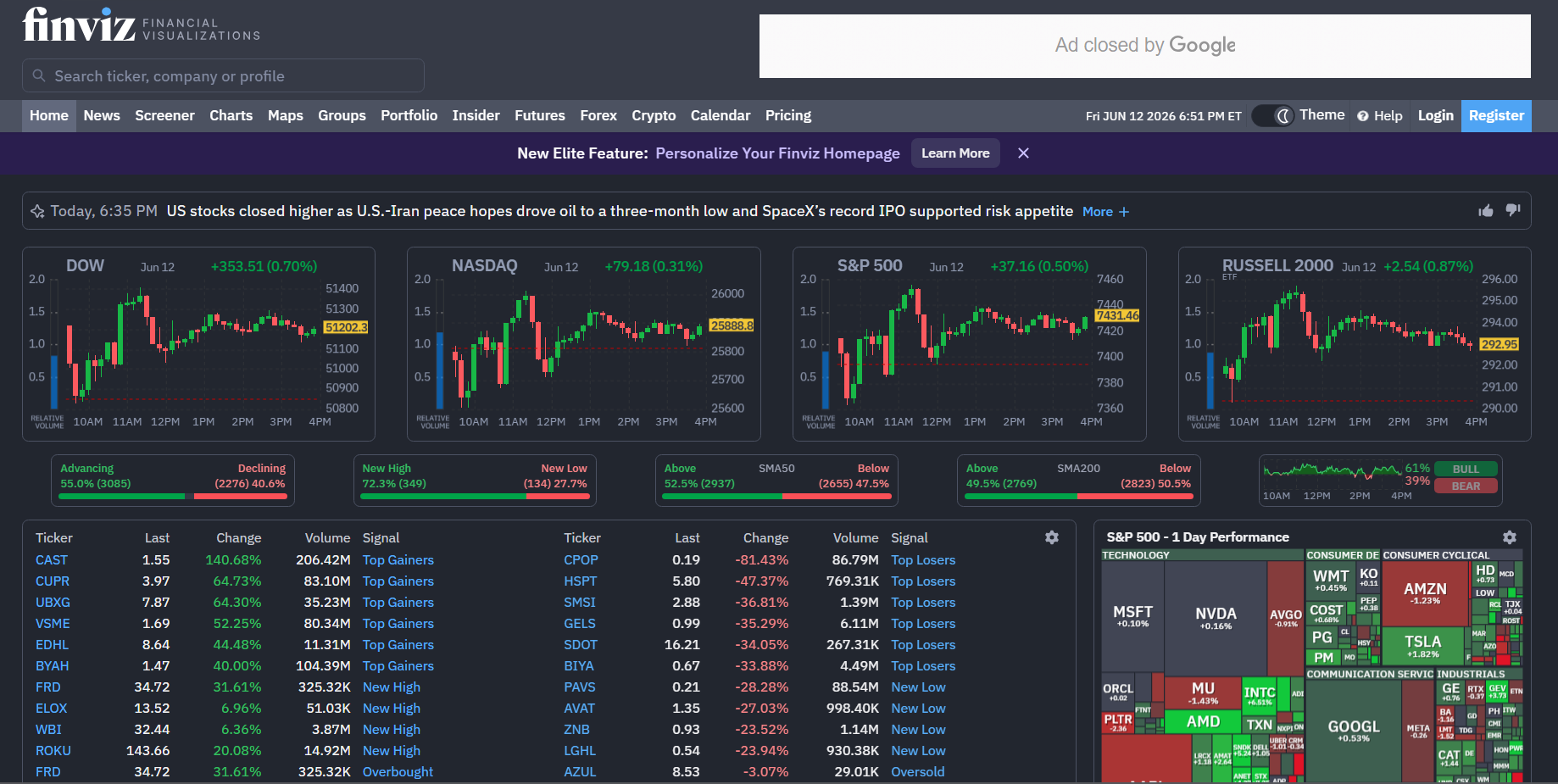
Task: Toggle the dark/light Theme switch
Action: 1272,115
